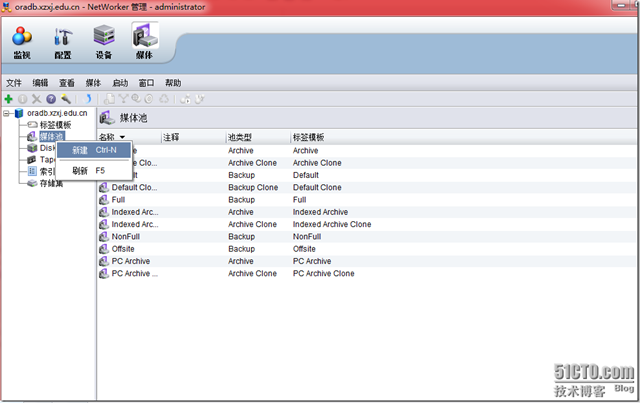
Task: Click the greyed disc toolbar icon
Action: pyautogui.click(x=149, y=99)
